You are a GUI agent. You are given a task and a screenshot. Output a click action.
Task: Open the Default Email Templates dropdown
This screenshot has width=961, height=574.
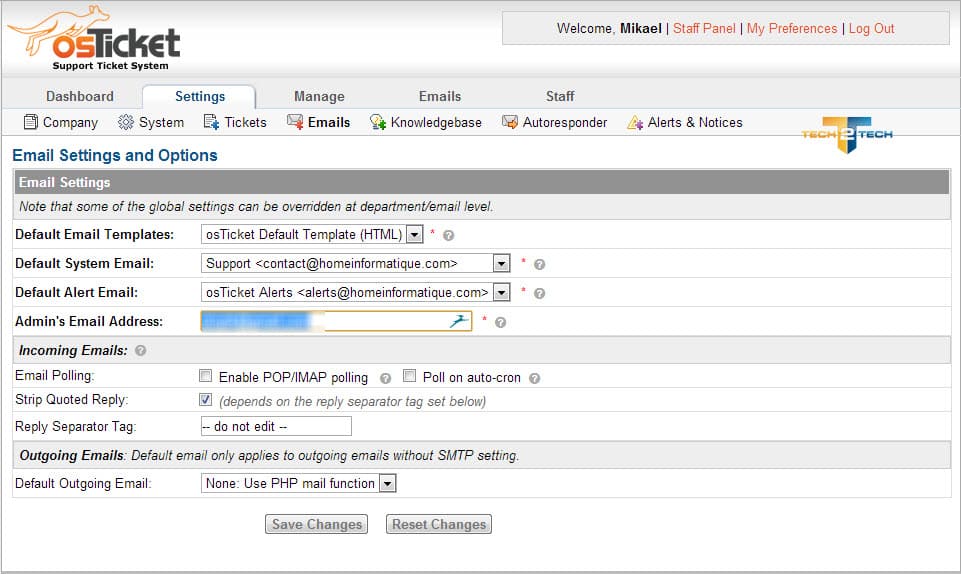point(415,235)
